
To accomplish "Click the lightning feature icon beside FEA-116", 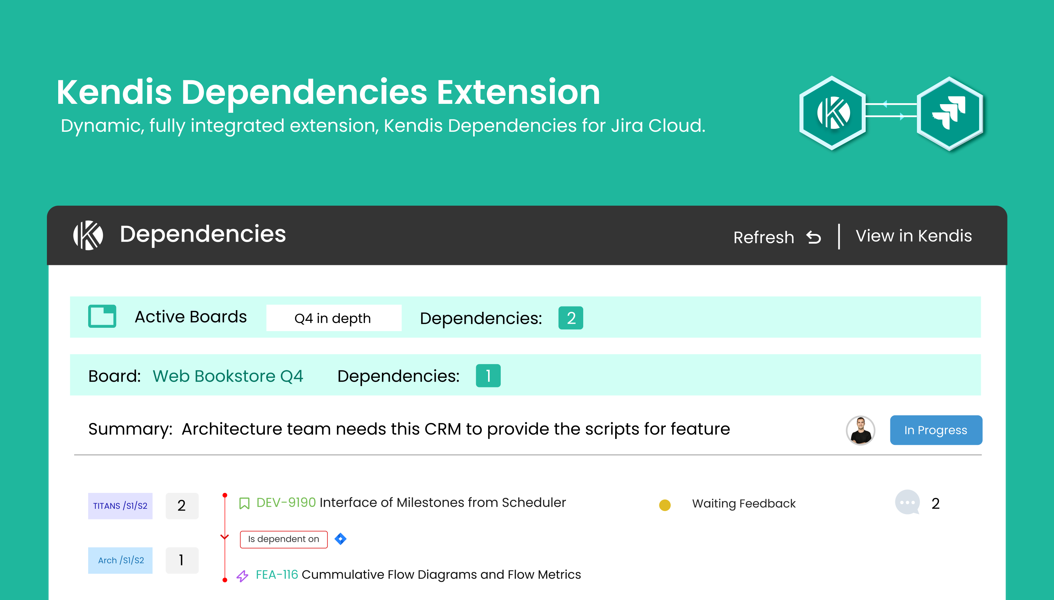I will click(243, 576).
